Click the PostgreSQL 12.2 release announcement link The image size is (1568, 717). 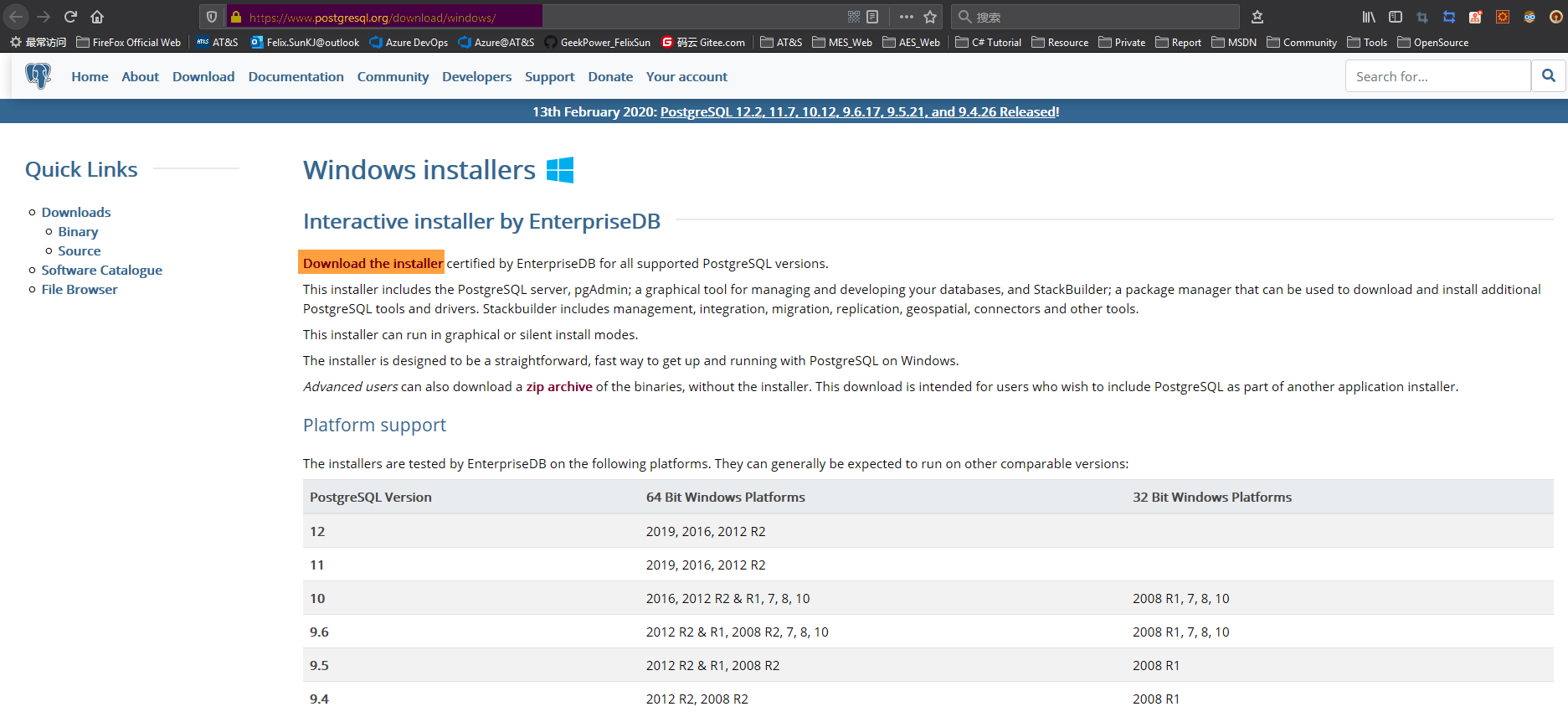[858, 111]
